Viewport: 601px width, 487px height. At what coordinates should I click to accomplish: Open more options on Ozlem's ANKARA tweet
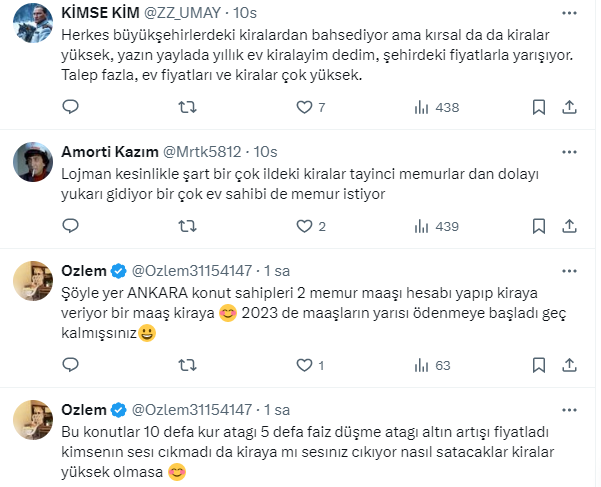[x=570, y=271]
